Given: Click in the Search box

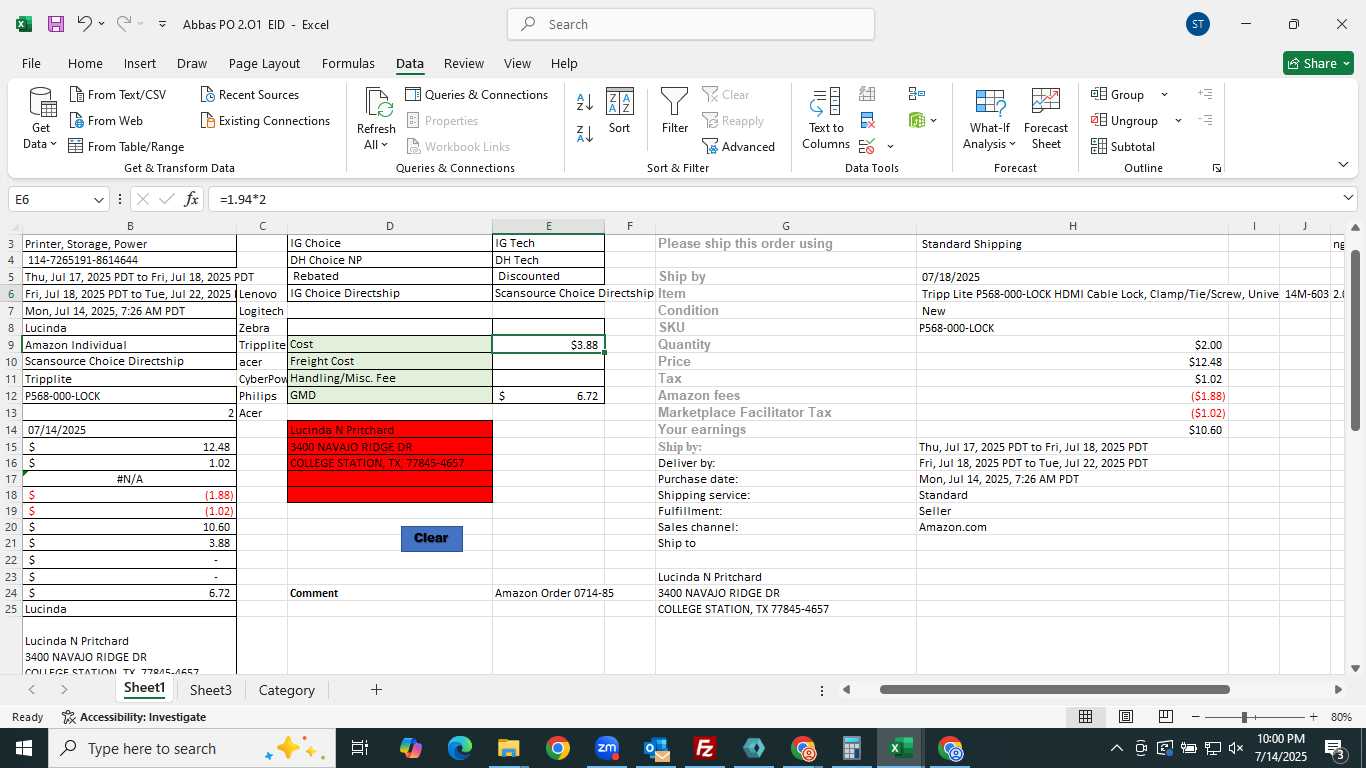Looking at the screenshot, I should click(x=691, y=24).
